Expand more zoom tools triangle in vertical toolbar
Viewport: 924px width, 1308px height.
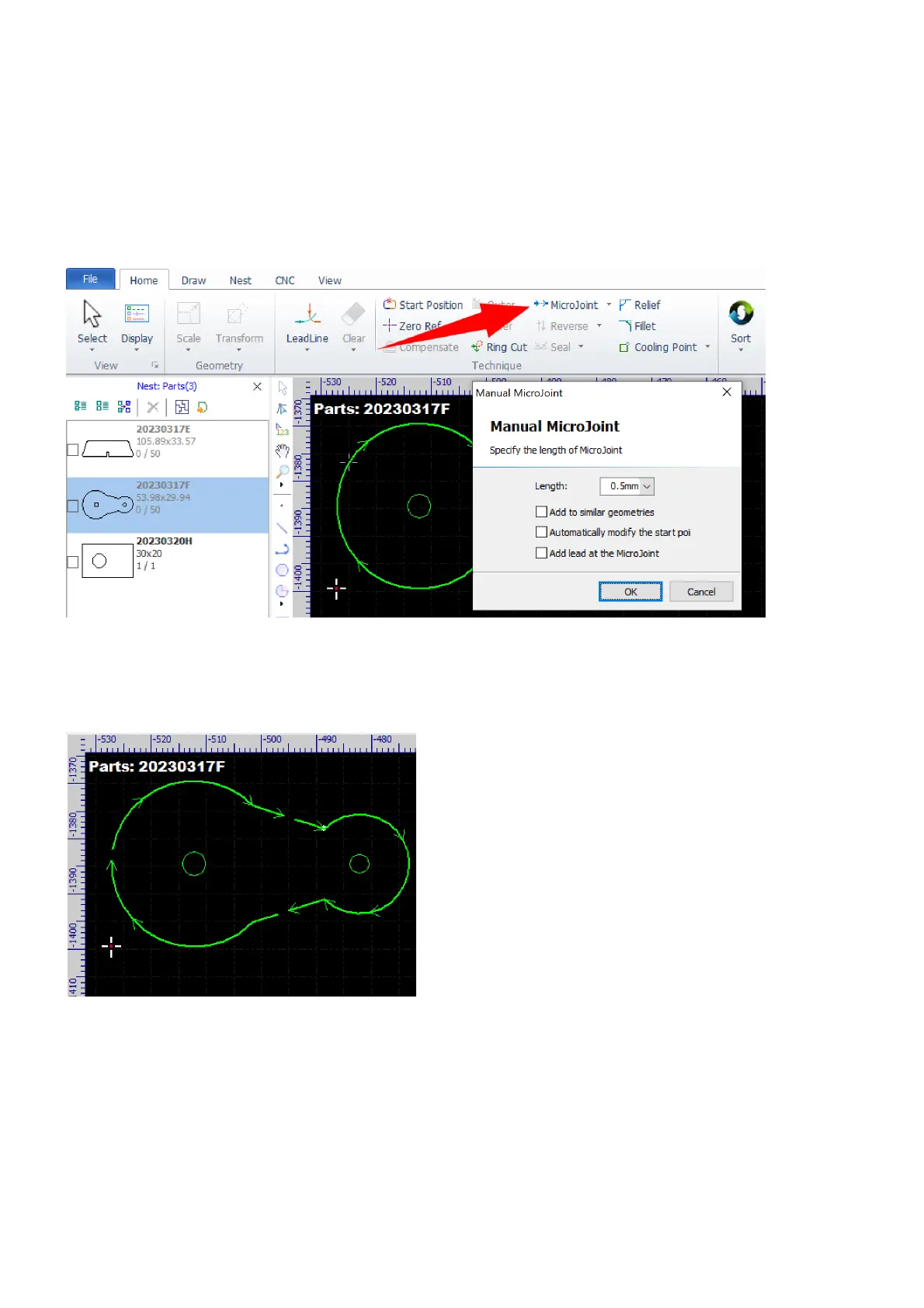pos(281,485)
